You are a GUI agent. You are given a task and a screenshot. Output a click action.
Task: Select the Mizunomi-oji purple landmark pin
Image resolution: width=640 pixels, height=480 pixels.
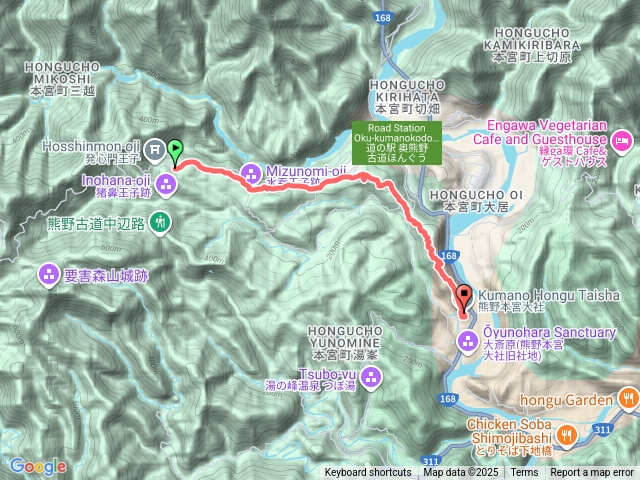pos(251,174)
